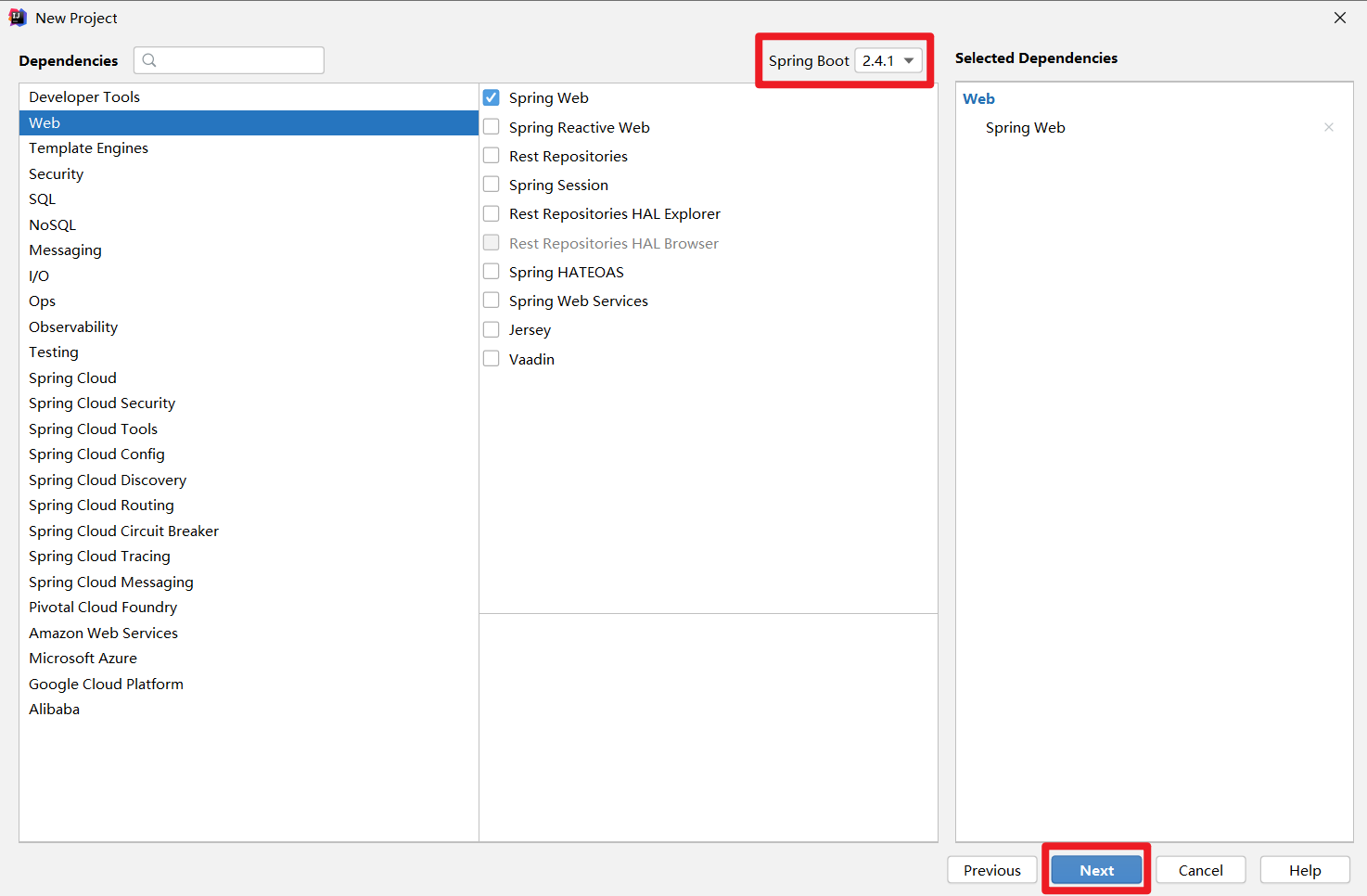Open the Alibaba category
The width and height of the screenshot is (1367, 896).
249,710
